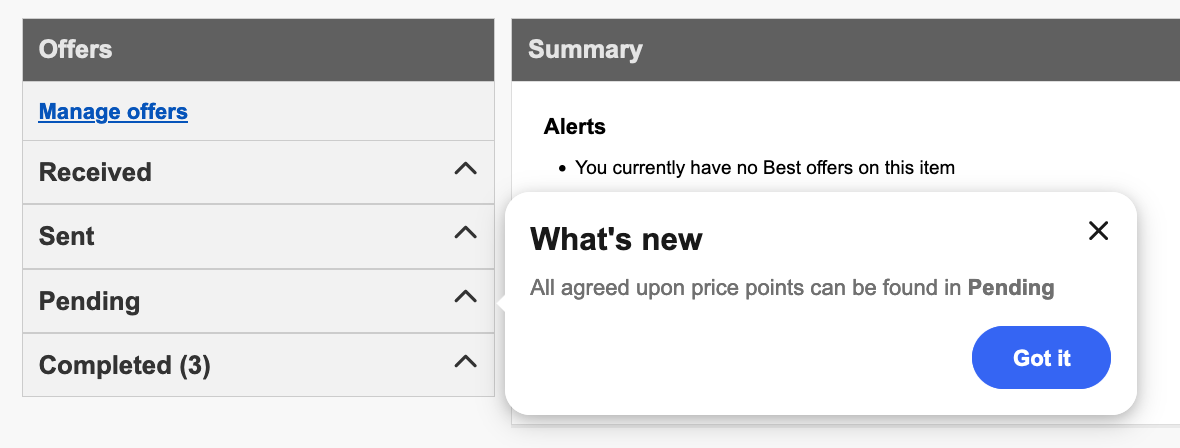The width and height of the screenshot is (1180, 448).
Task: Select the Completed (3) row label
Action: coord(125,366)
